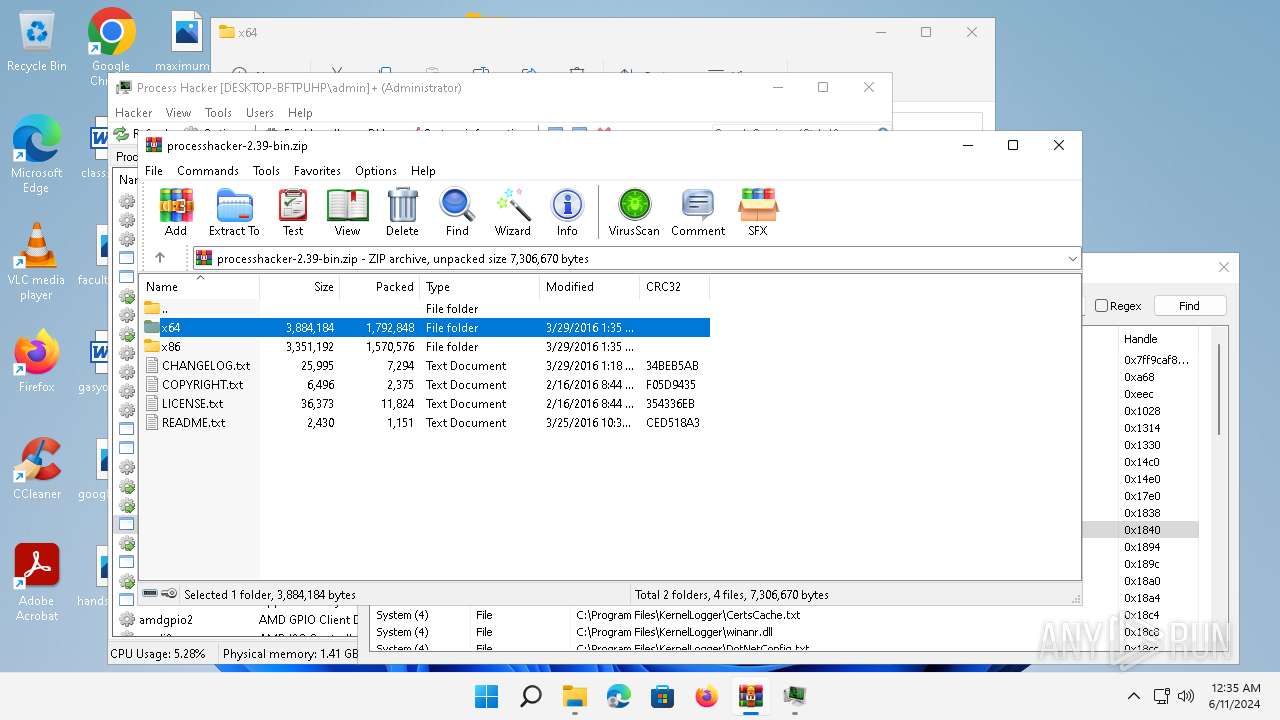Launch the Wizard tool
The height and width of the screenshot is (720, 1280).
513,212
